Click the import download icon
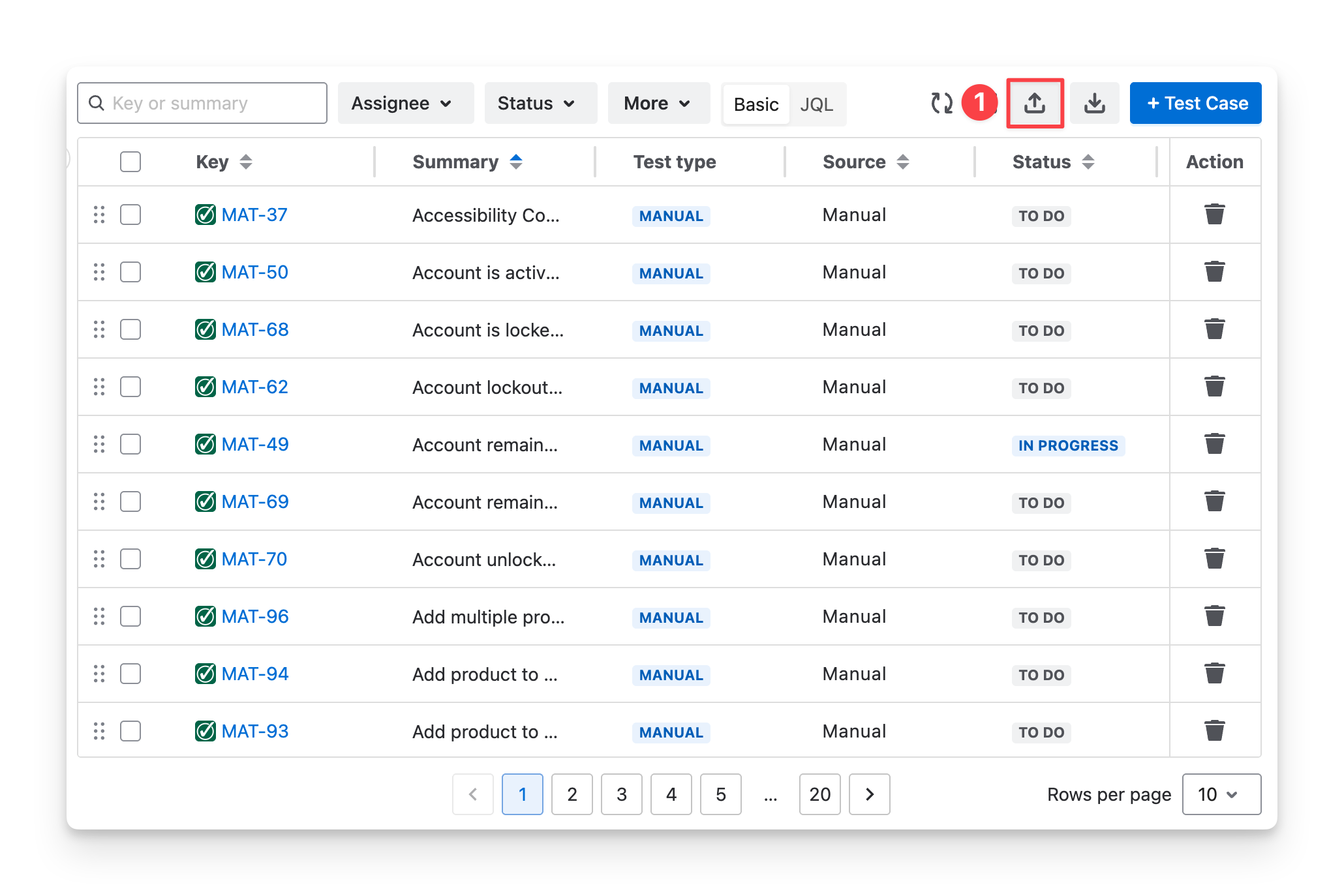Image resolution: width=1344 pixels, height=896 pixels. click(1095, 103)
